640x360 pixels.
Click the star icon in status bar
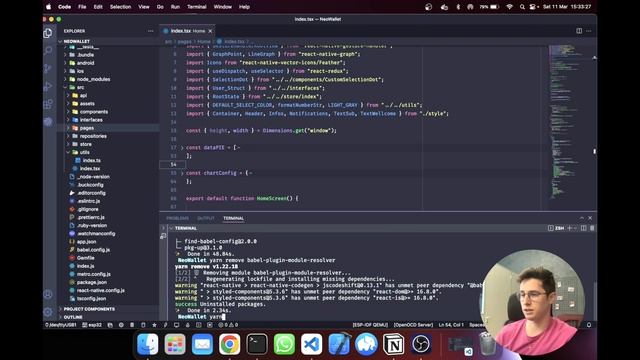[x=154, y=325]
